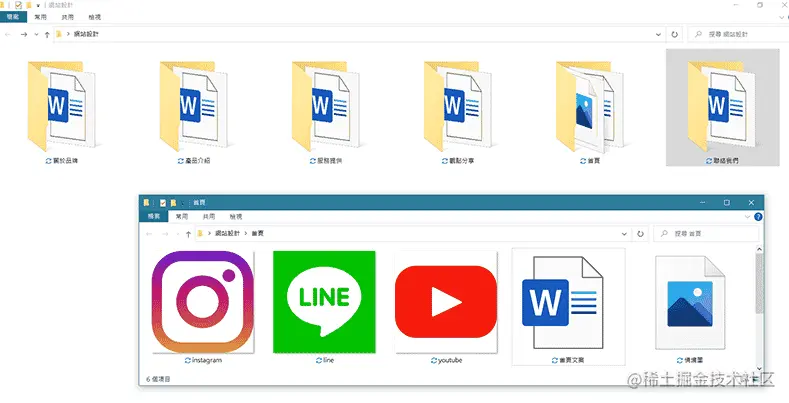
Task: Refresh the 首頁 window
Action: (640, 234)
